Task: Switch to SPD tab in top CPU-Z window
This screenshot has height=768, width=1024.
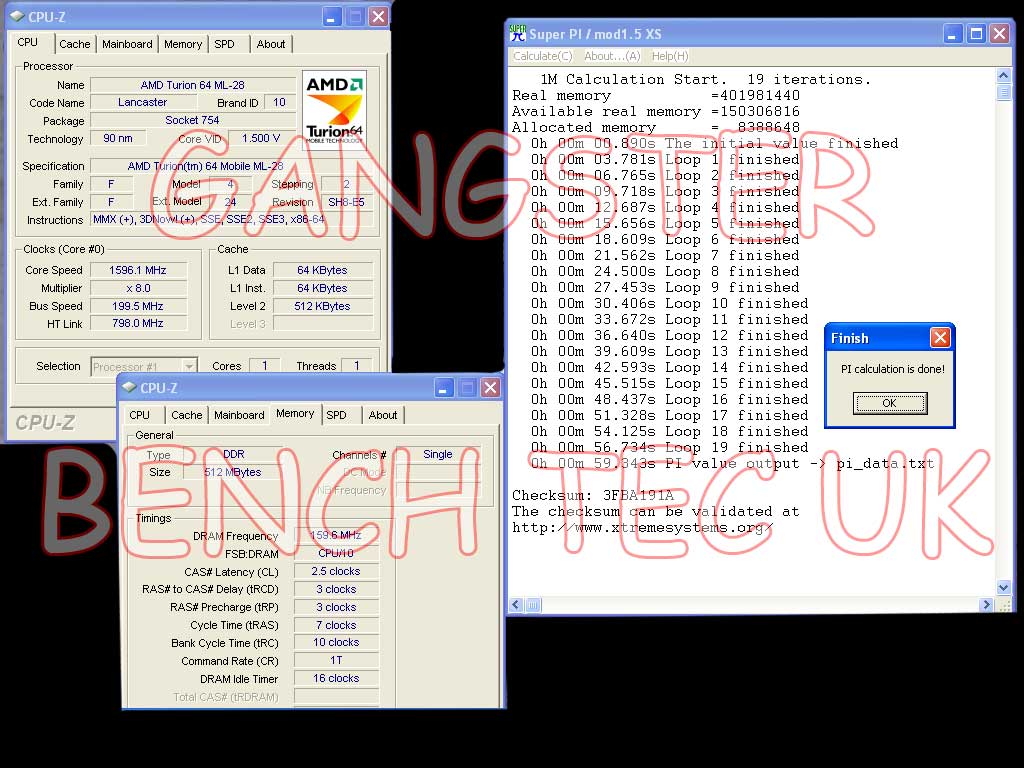Action: (224, 44)
